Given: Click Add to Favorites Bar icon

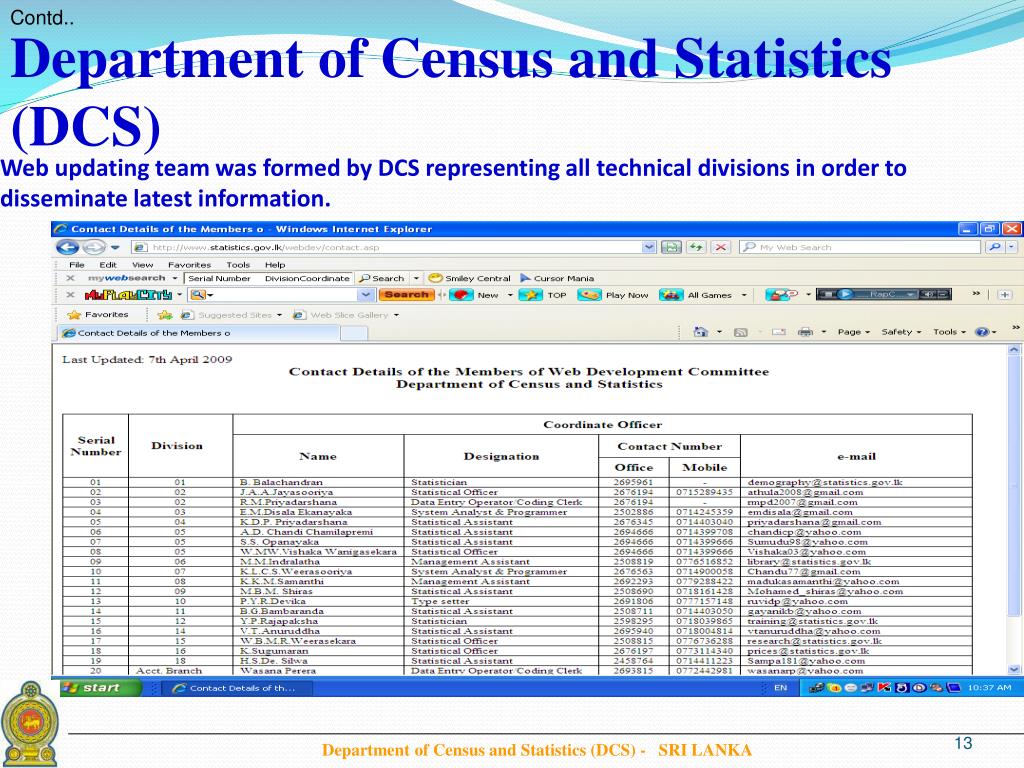Looking at the screenshot, I should [165, 315].
